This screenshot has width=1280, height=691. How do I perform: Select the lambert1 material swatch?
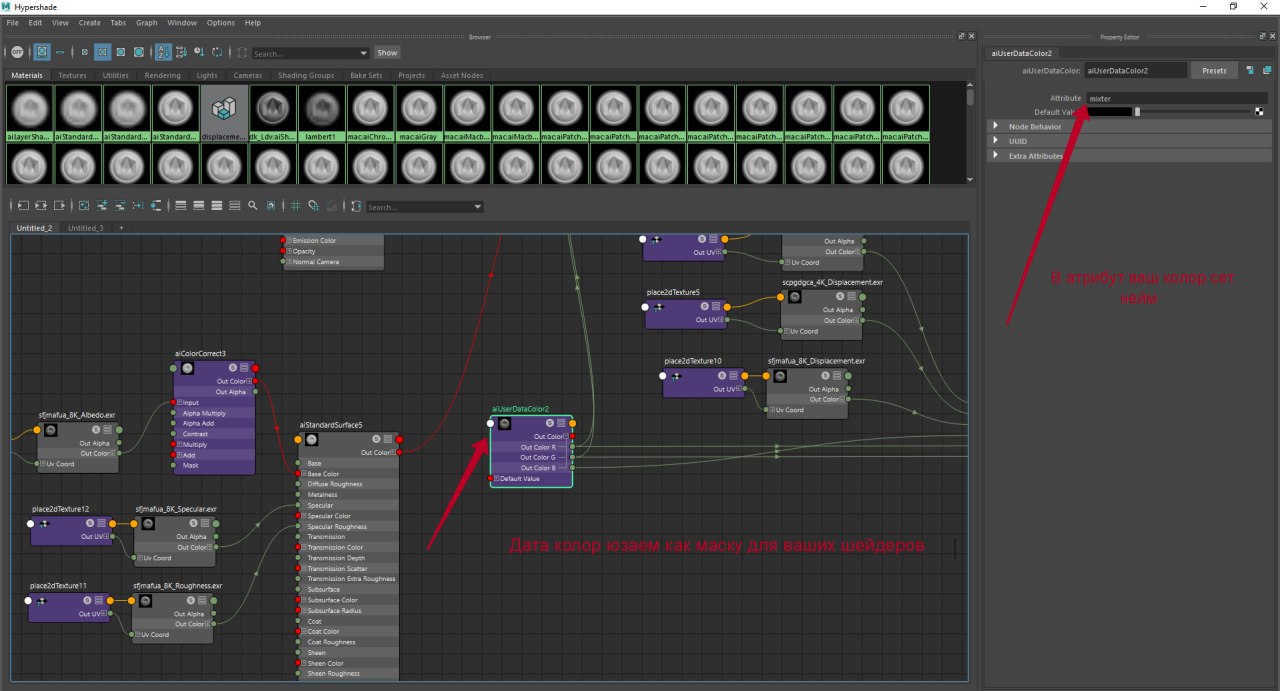click(x=322, y=112)
